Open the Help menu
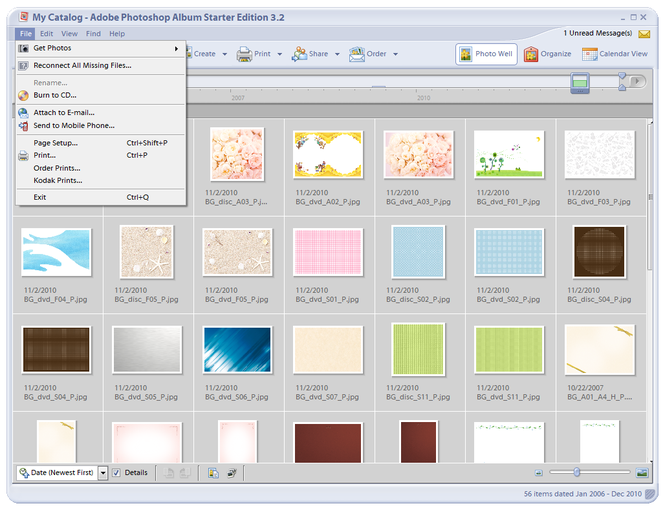Viewport: 665px width, 508px height. (117, 34)
